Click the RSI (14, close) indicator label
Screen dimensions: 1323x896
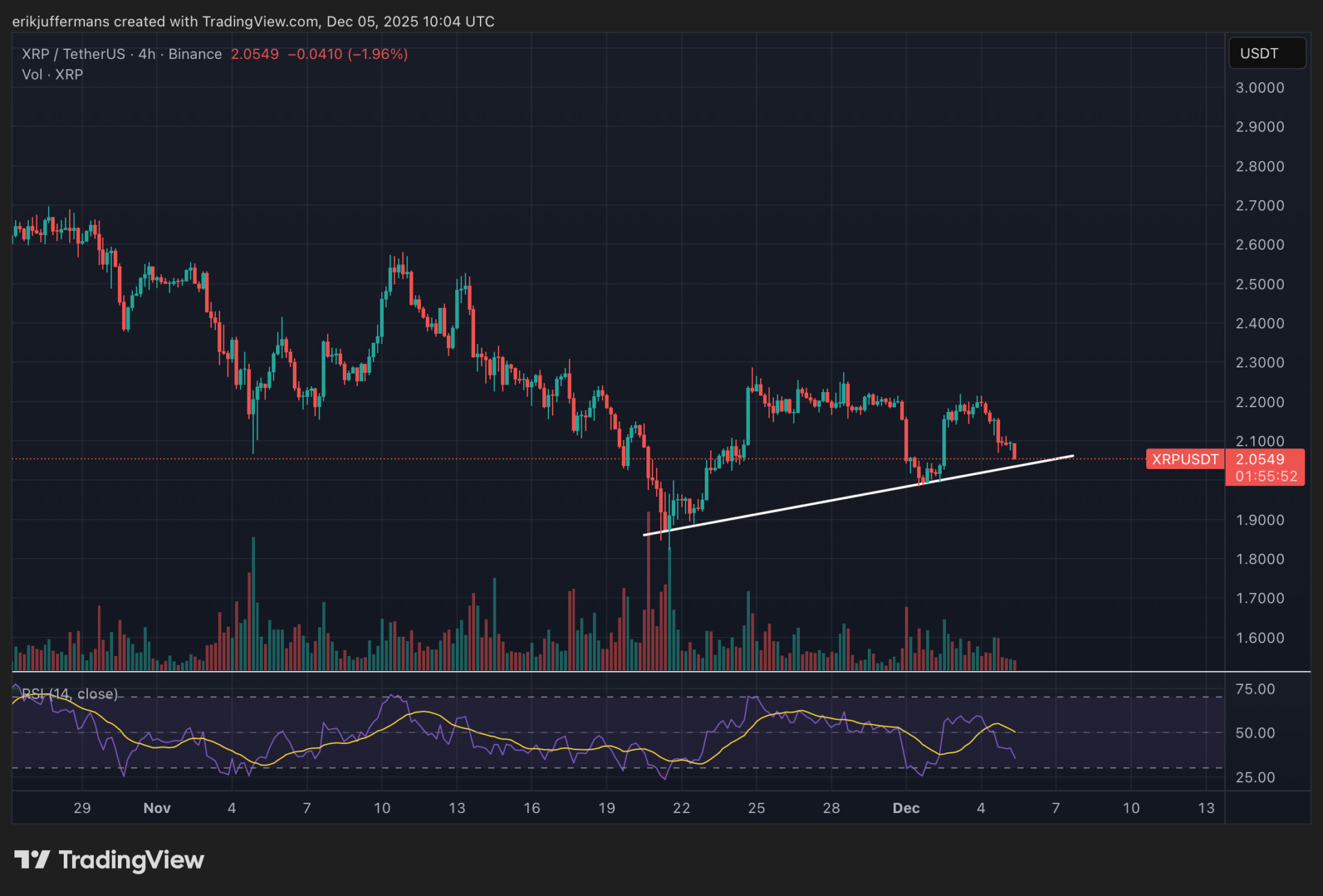pyautogui.click(x=69, y=694)
